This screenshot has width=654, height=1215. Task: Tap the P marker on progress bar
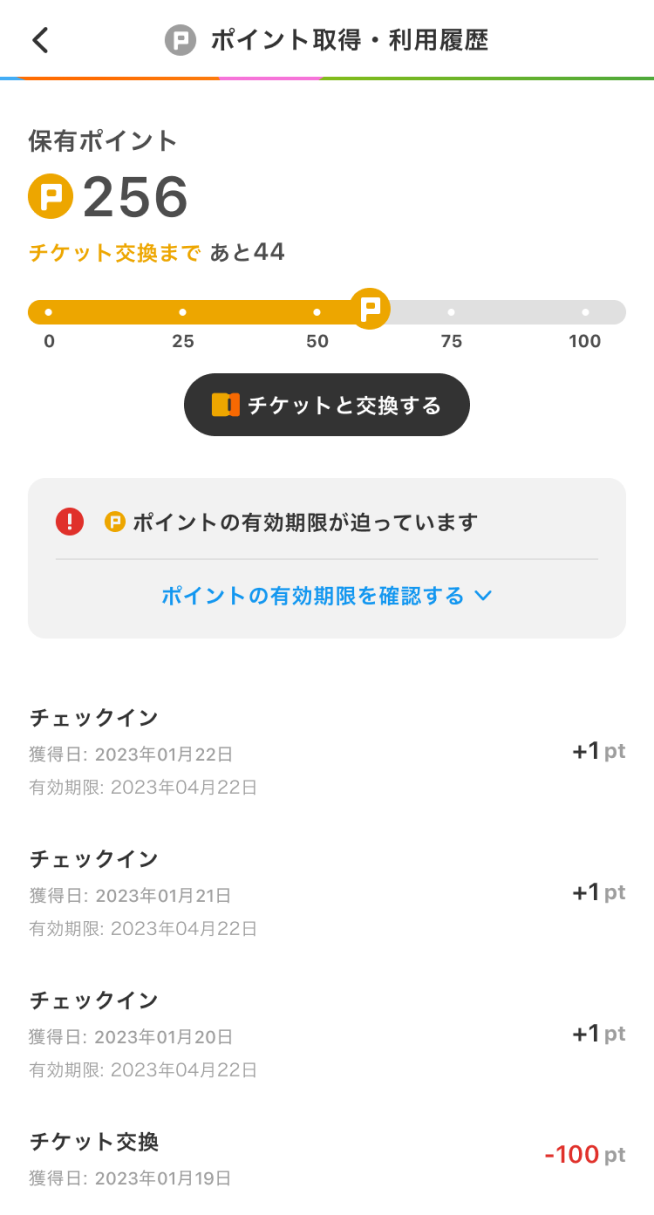tap(370, 308)
